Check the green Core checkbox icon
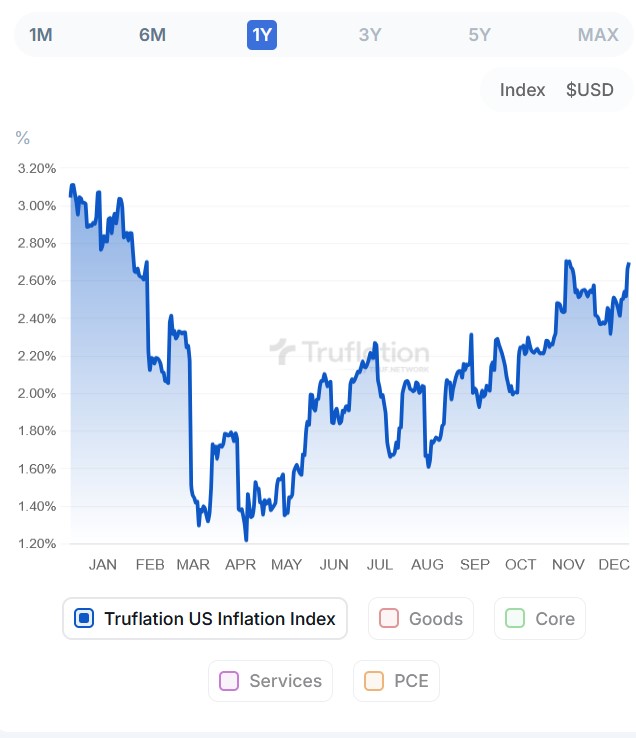 [515, 619]
